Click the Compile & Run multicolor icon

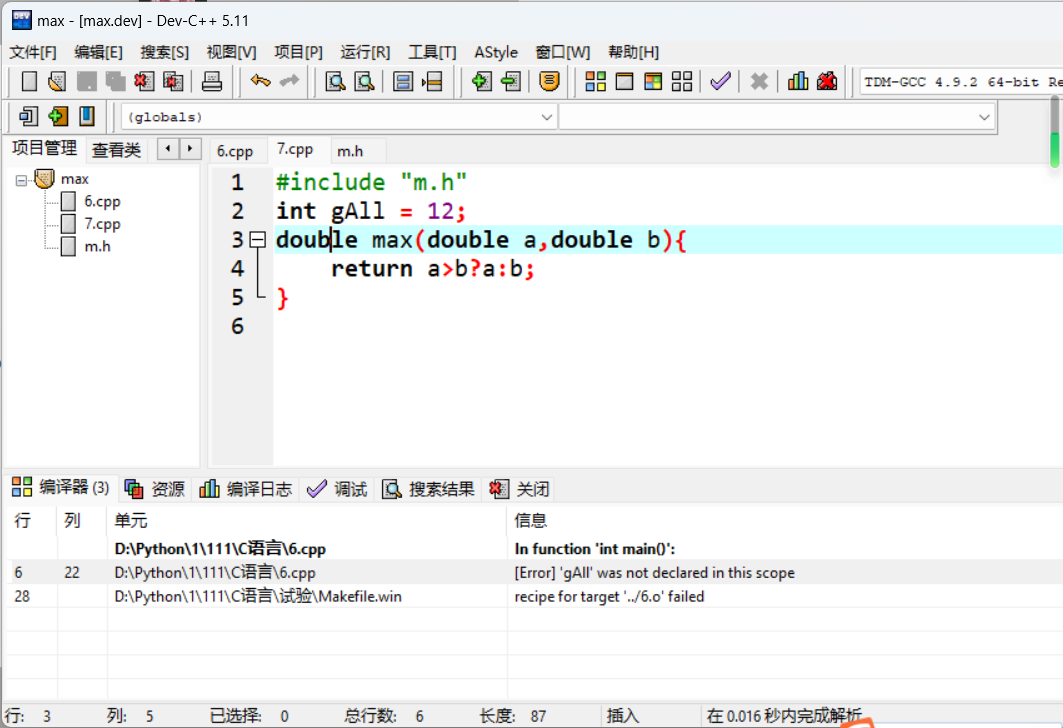pos(653,82)
